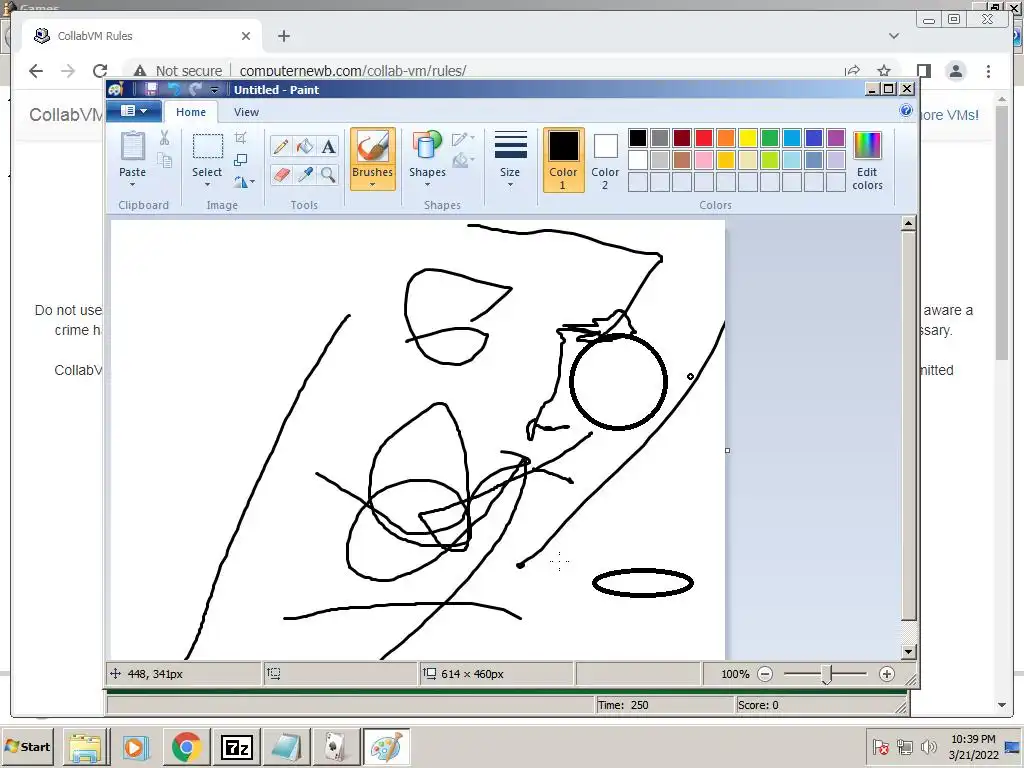Open Chrome three-dot menu
This screenshot has height=768, width=1024.
988,71
